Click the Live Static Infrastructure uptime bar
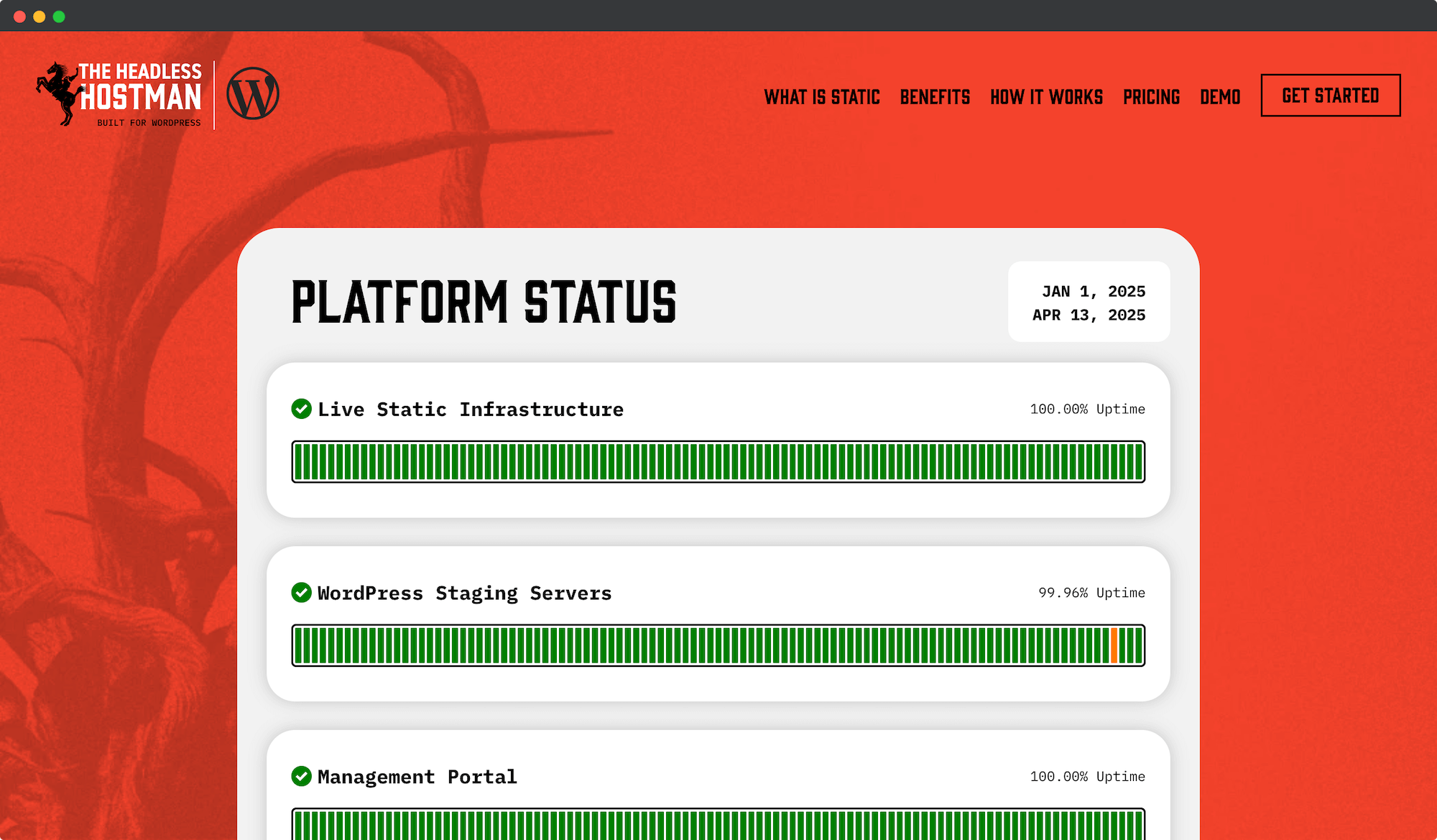Image resolution: width=1437 pixels, height=840 pixels. click(x=718, y=461)
